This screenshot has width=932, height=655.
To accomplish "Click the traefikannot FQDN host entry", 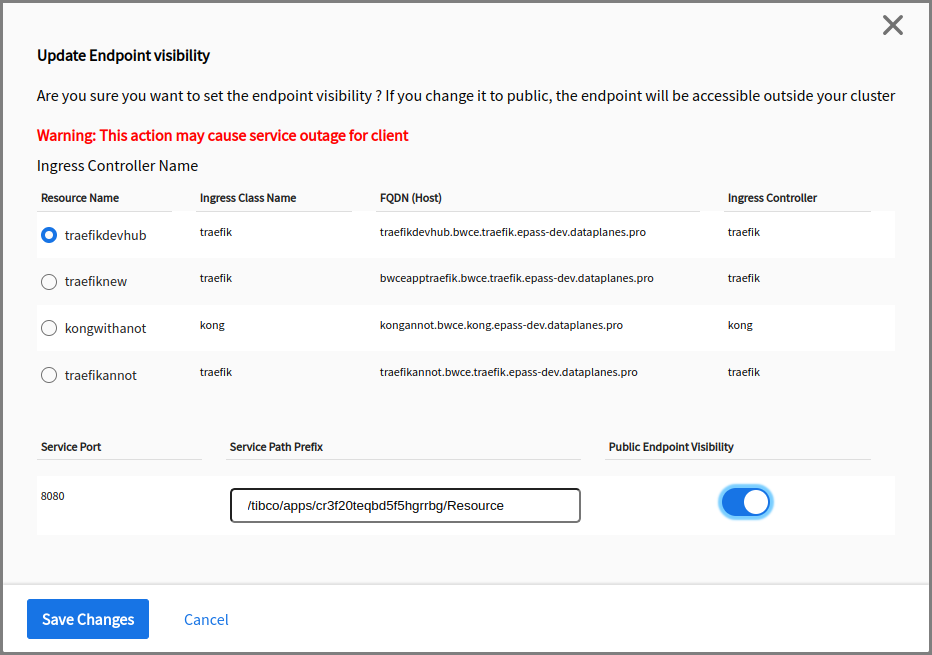I will point(508,372).
